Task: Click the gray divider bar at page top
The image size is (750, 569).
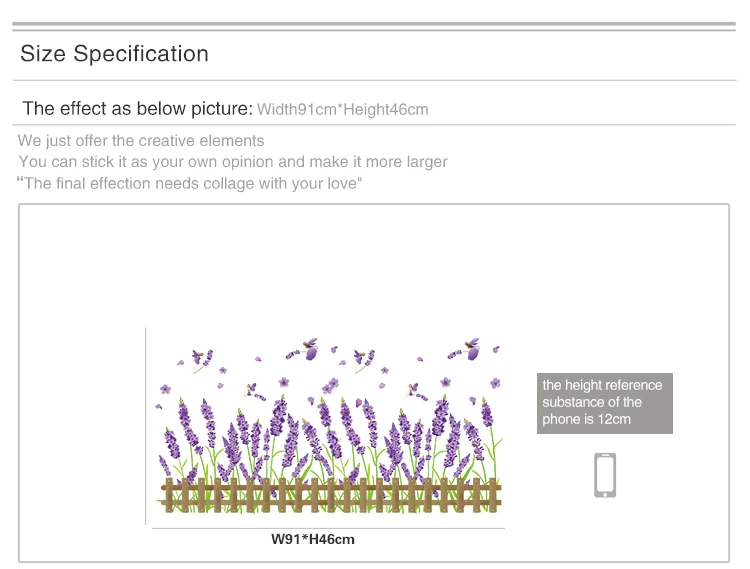Action: tap(374, 23)
